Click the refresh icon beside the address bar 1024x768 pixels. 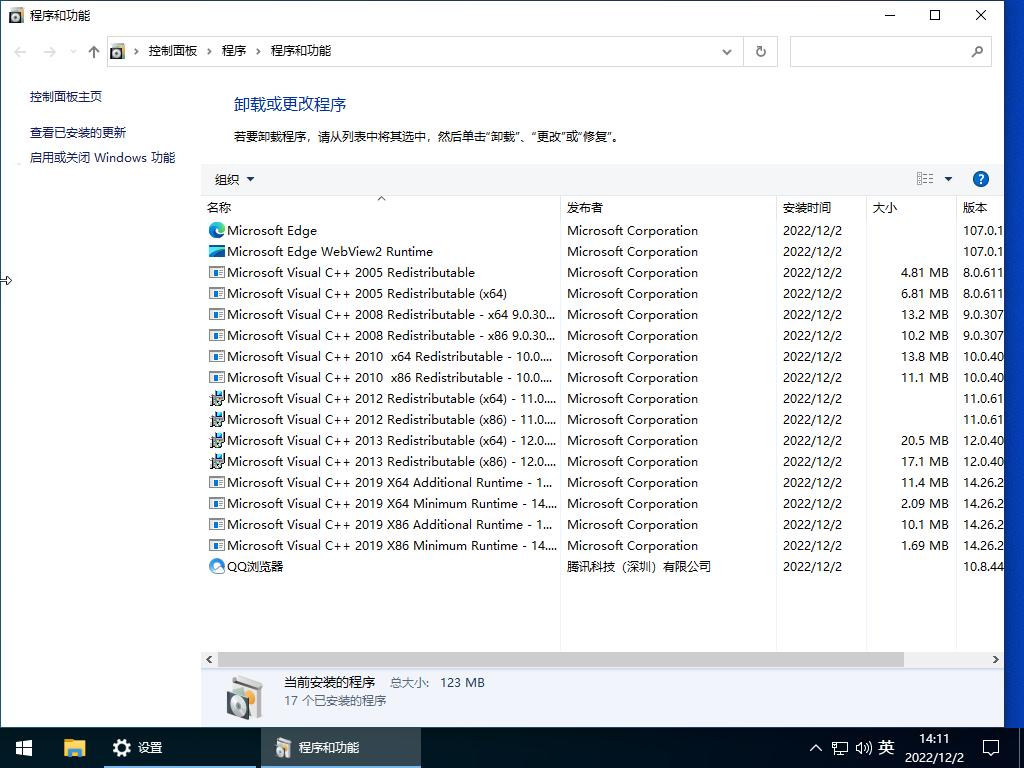pyautogui.click(x=760, y=51)
